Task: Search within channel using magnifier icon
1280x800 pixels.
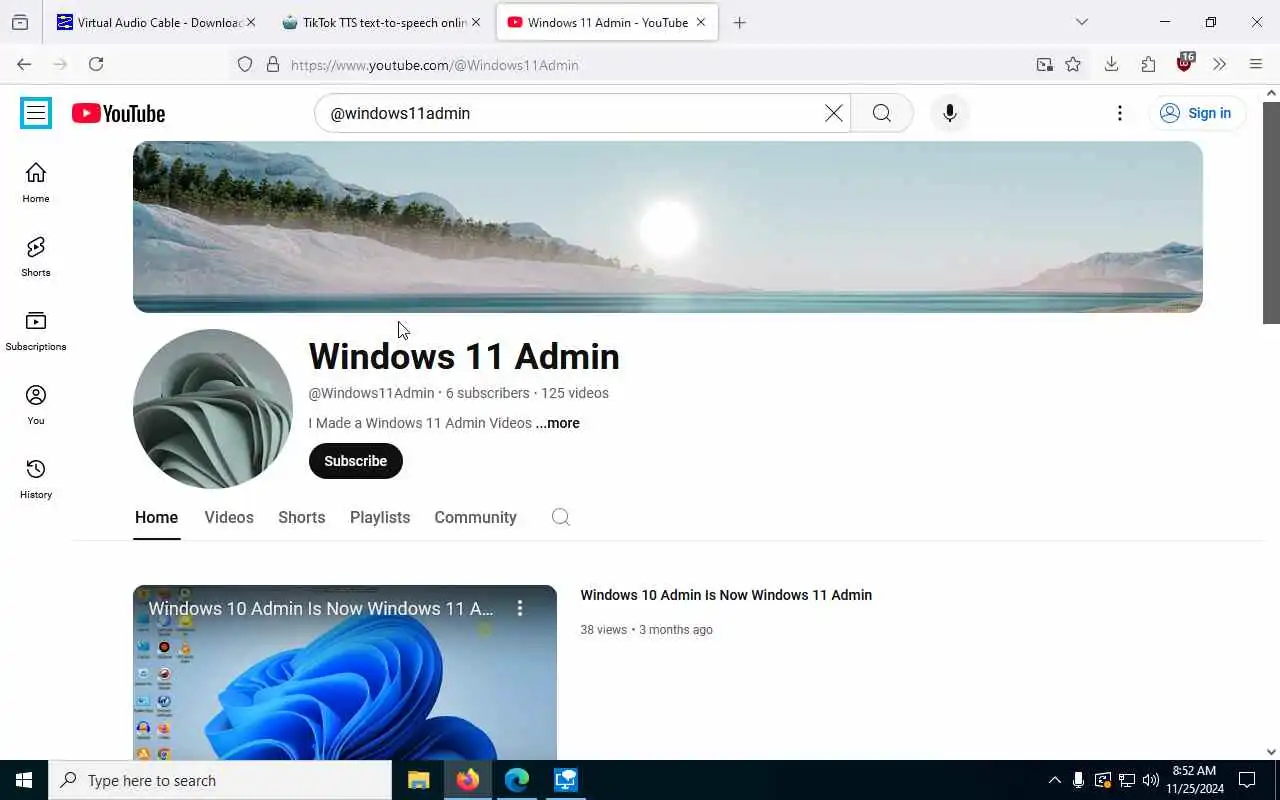Action: (561, 517)
